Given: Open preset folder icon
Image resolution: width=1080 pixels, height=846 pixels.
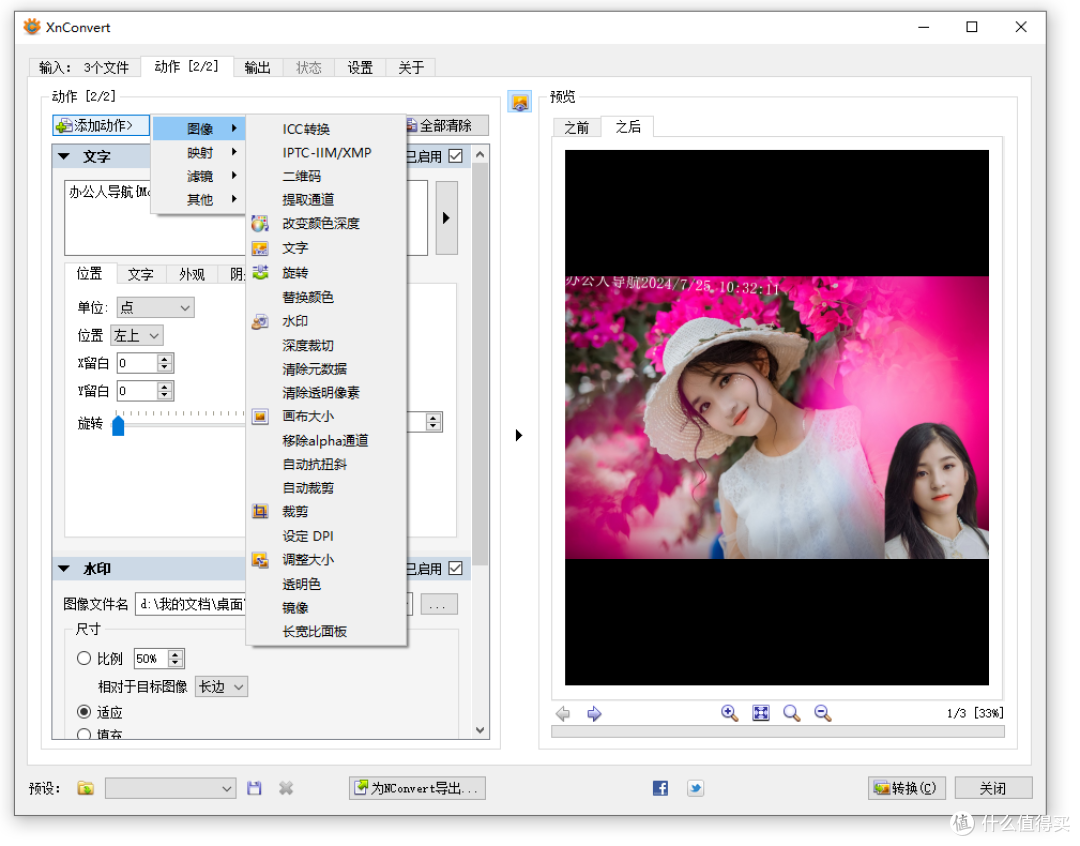Looking at the screenshot, I should (x=85, y=787).
